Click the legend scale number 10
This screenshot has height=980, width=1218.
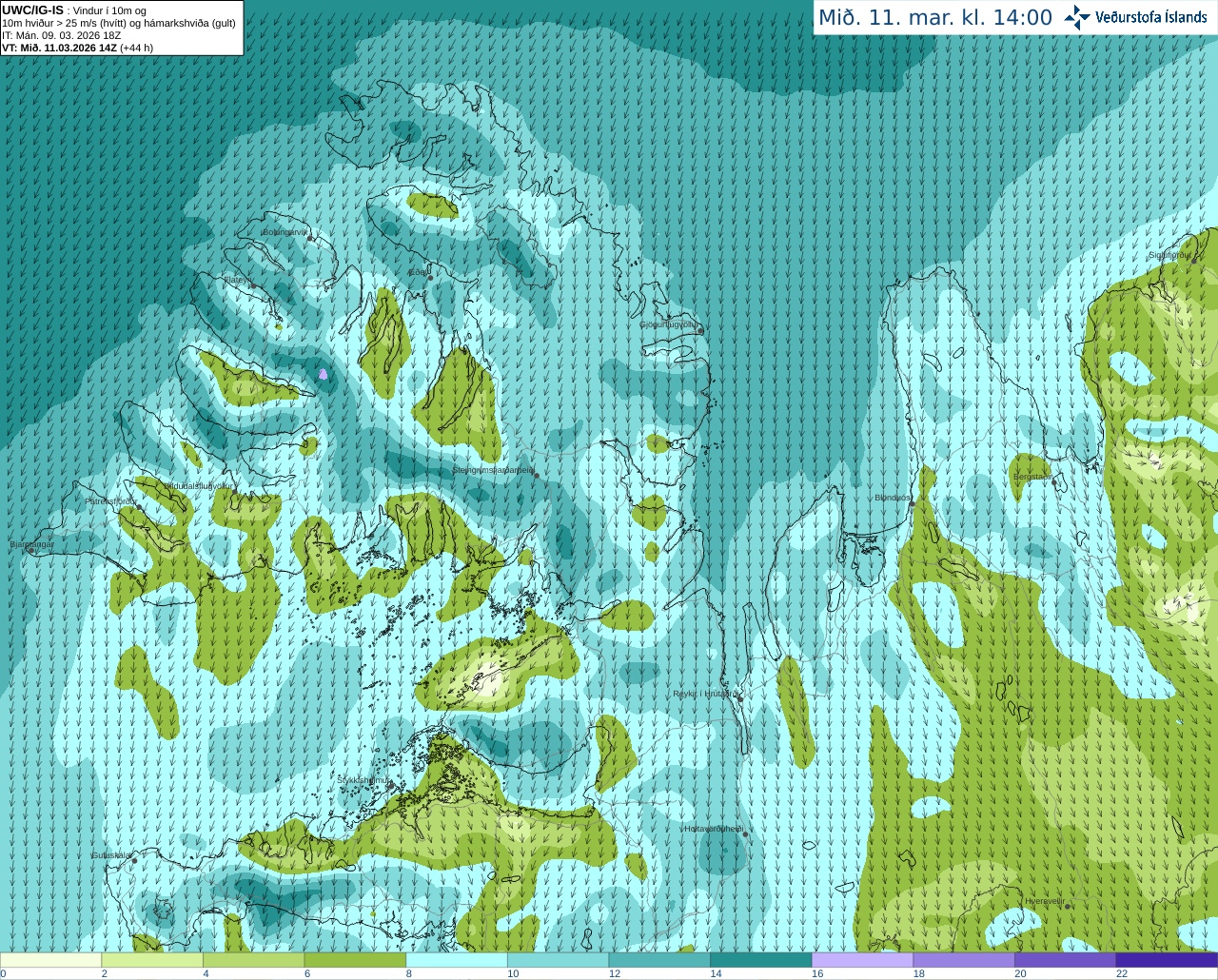point(513,973)
